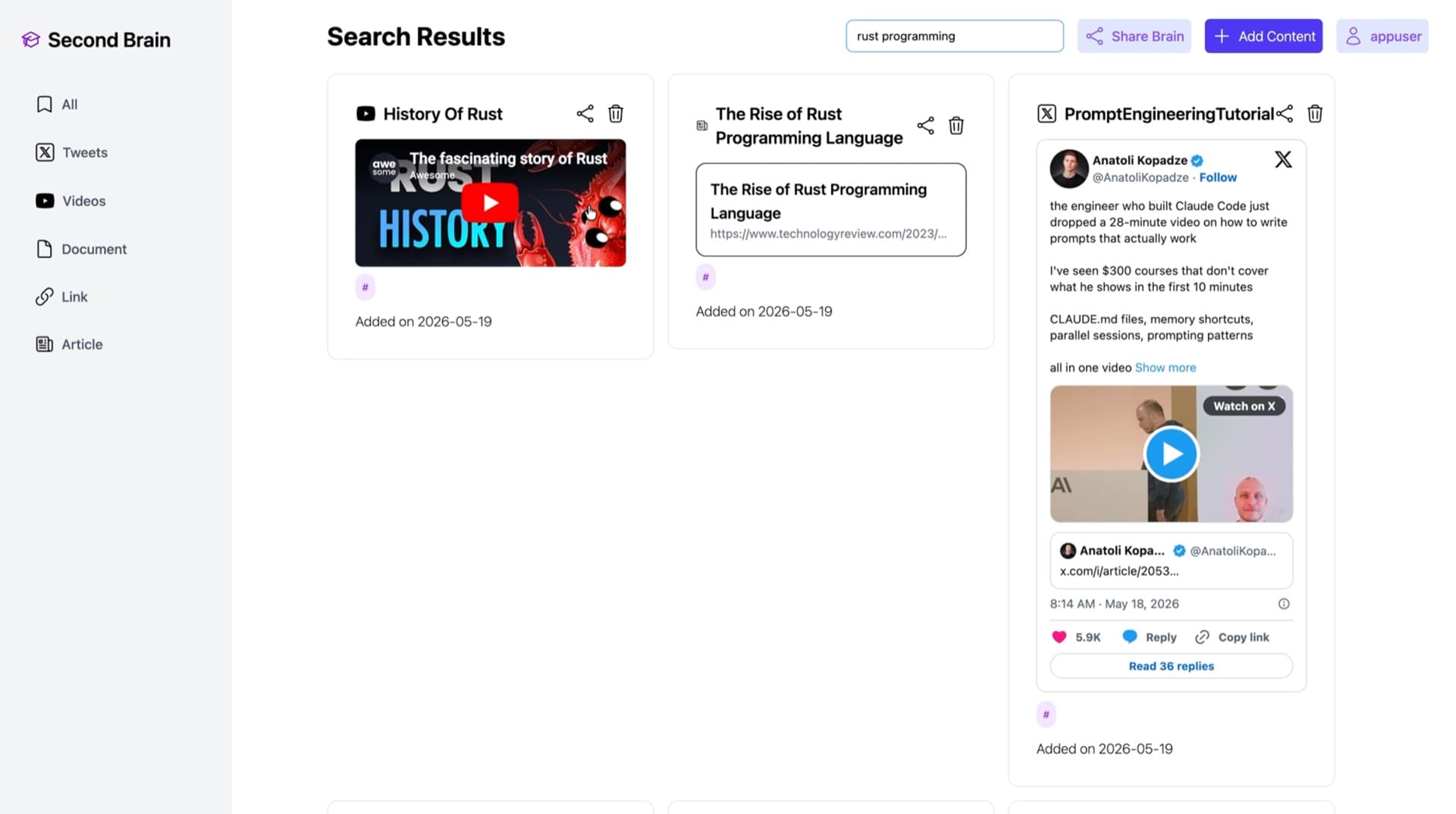Click the Add Content button
The width and height of the screenshot is (1456, 814).
[x=1263, y=36]
